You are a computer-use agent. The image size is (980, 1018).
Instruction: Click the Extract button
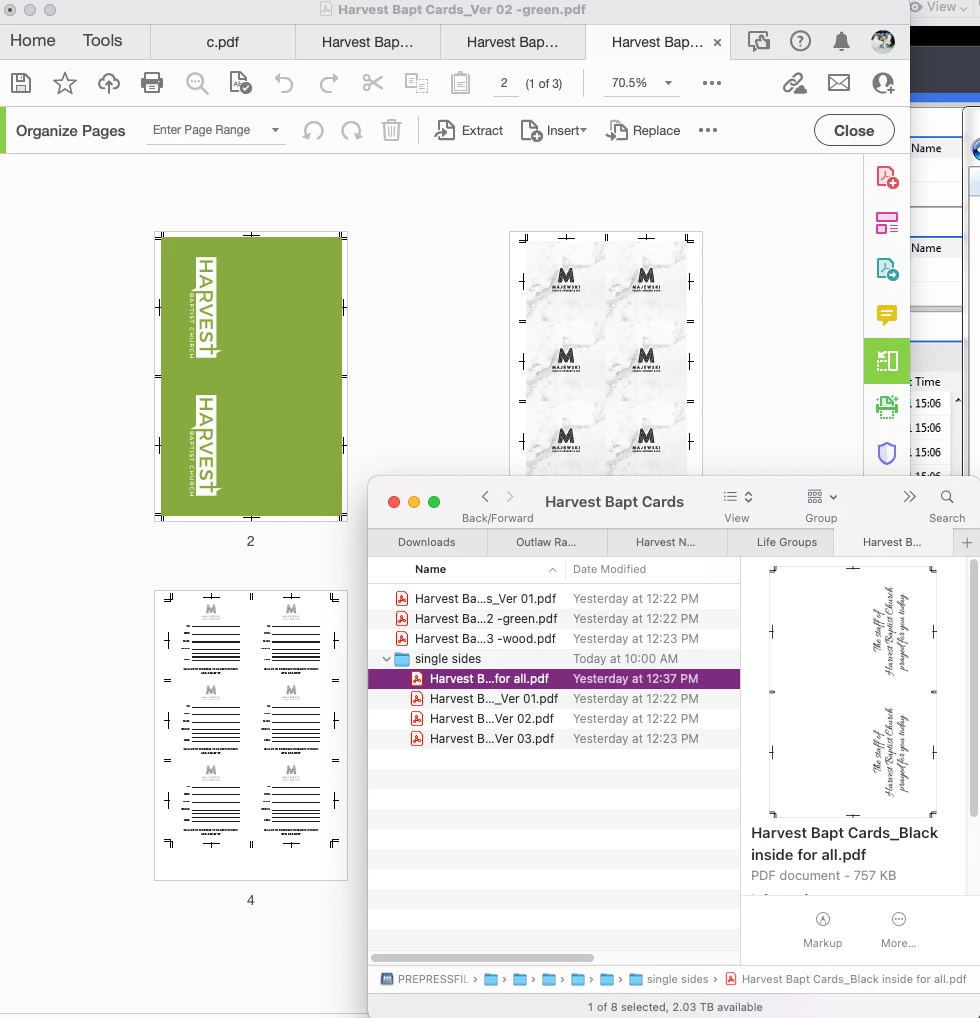click(x=469, y=130)
